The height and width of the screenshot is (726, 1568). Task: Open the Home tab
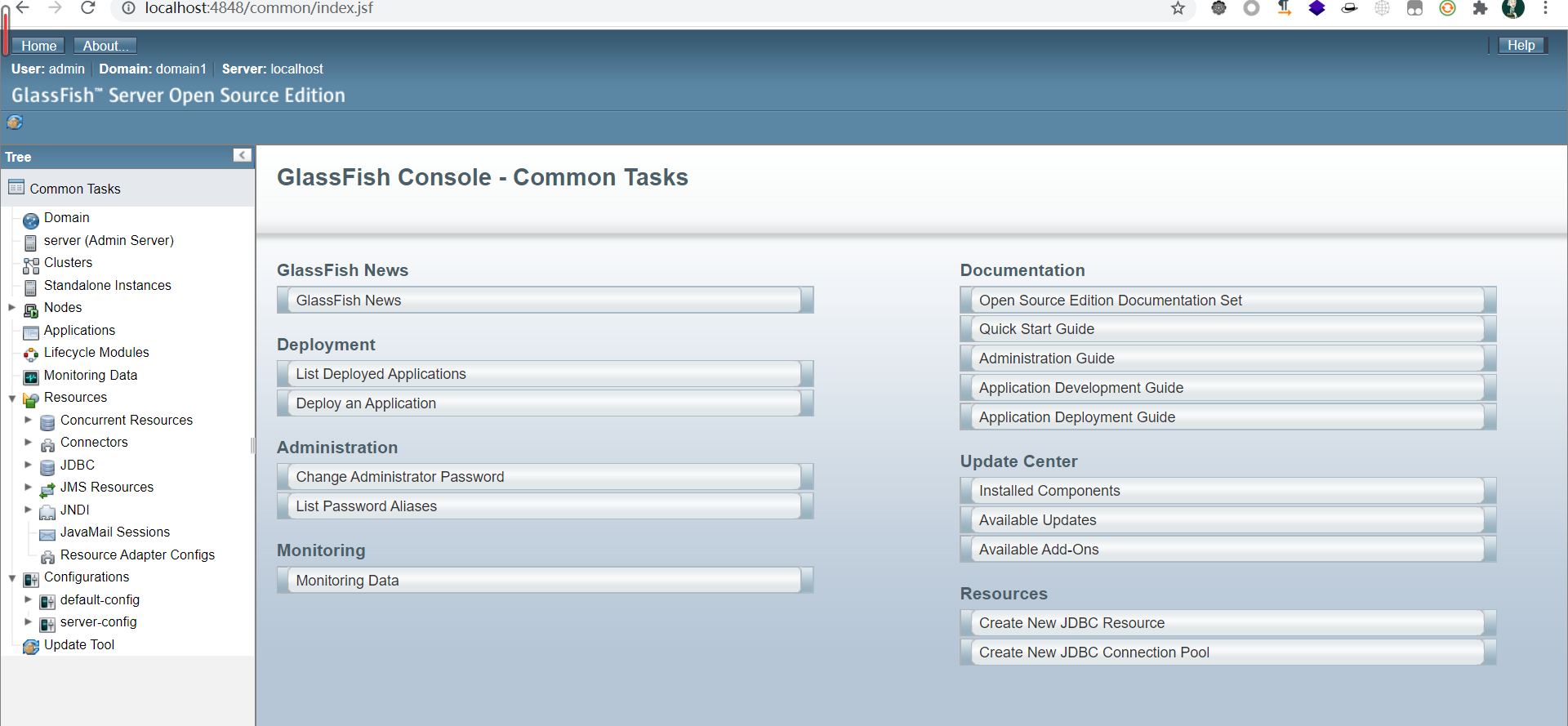pos(38,46)
